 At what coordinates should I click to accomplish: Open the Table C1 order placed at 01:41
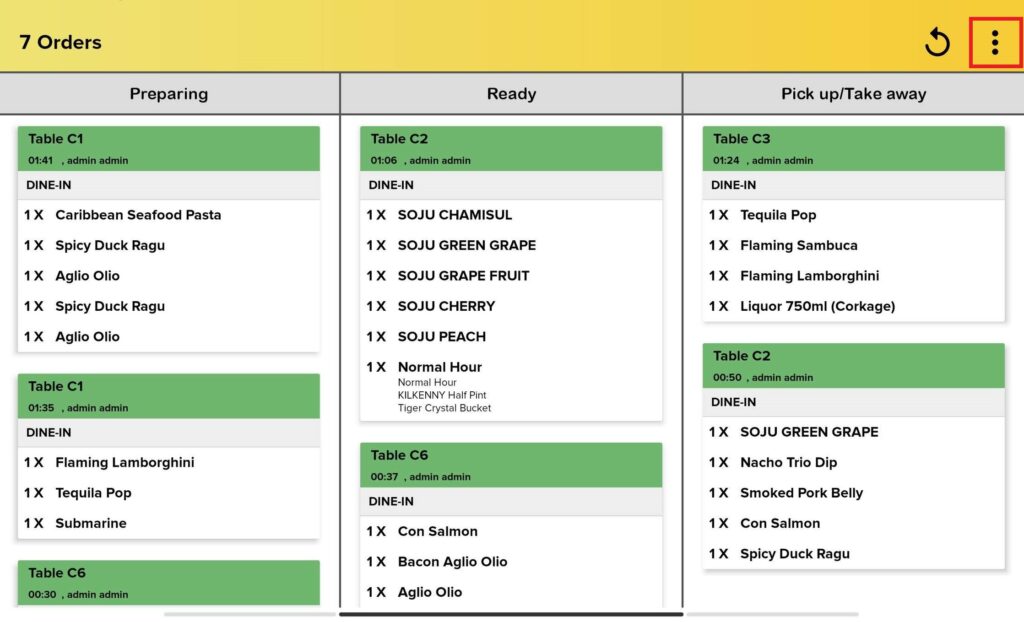click(x=168, y=148)
